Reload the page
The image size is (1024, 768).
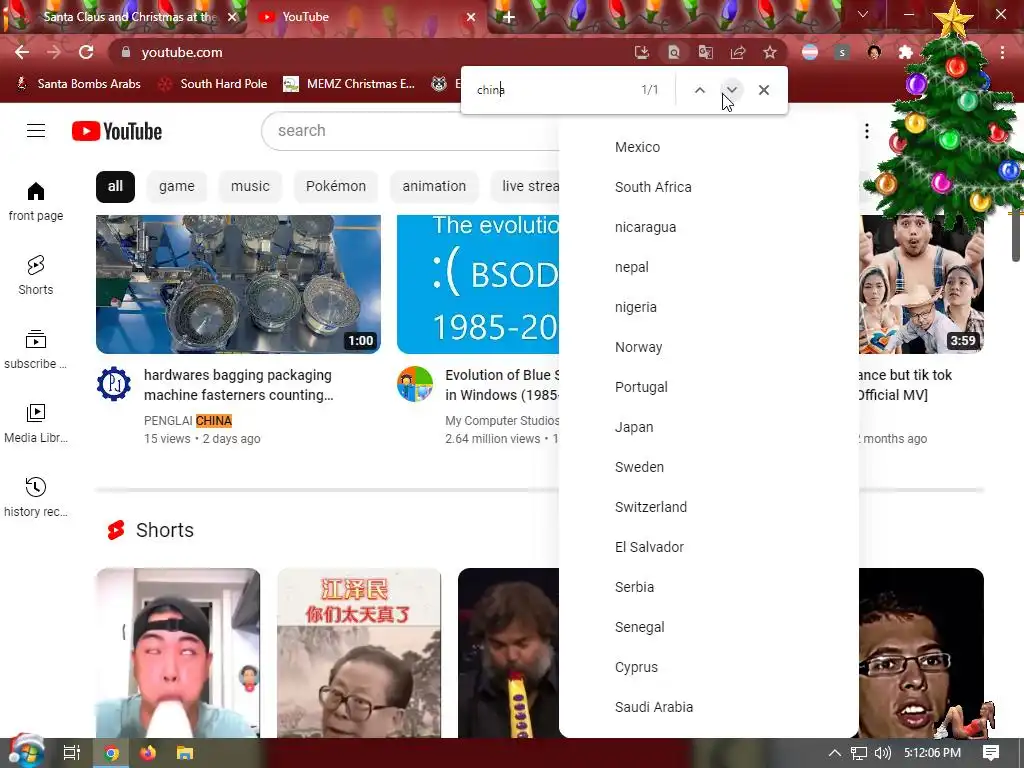click(86, 52)
